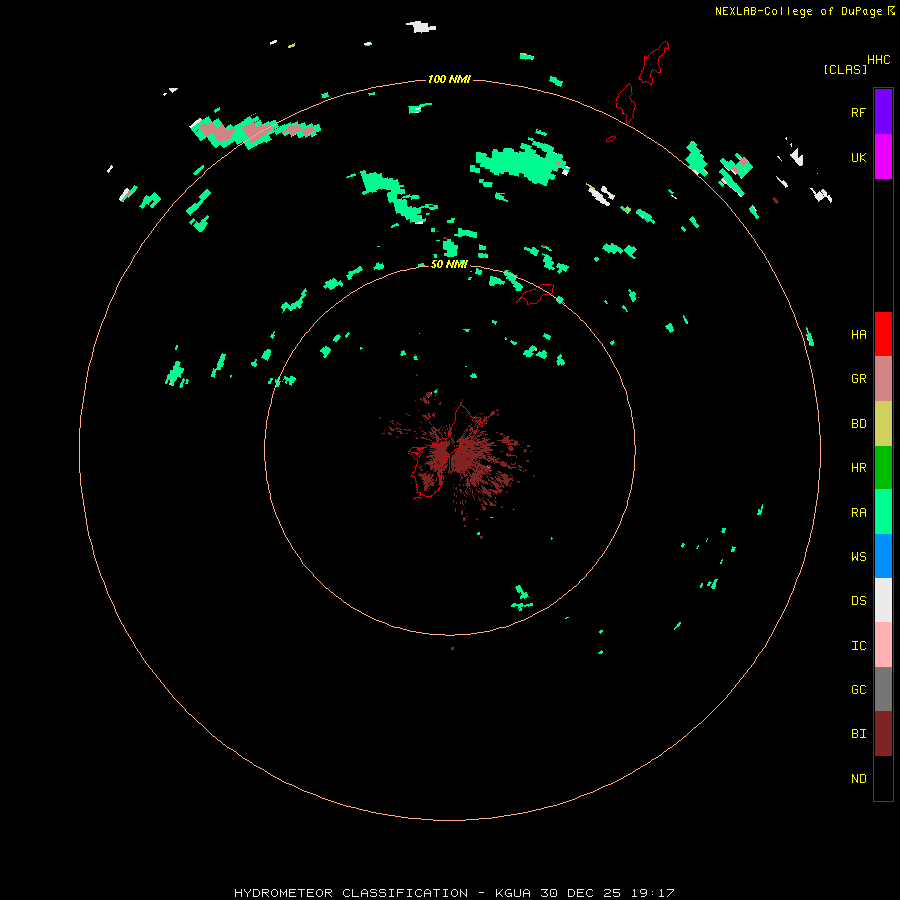Click the IC legend label

tap(858, 645)
